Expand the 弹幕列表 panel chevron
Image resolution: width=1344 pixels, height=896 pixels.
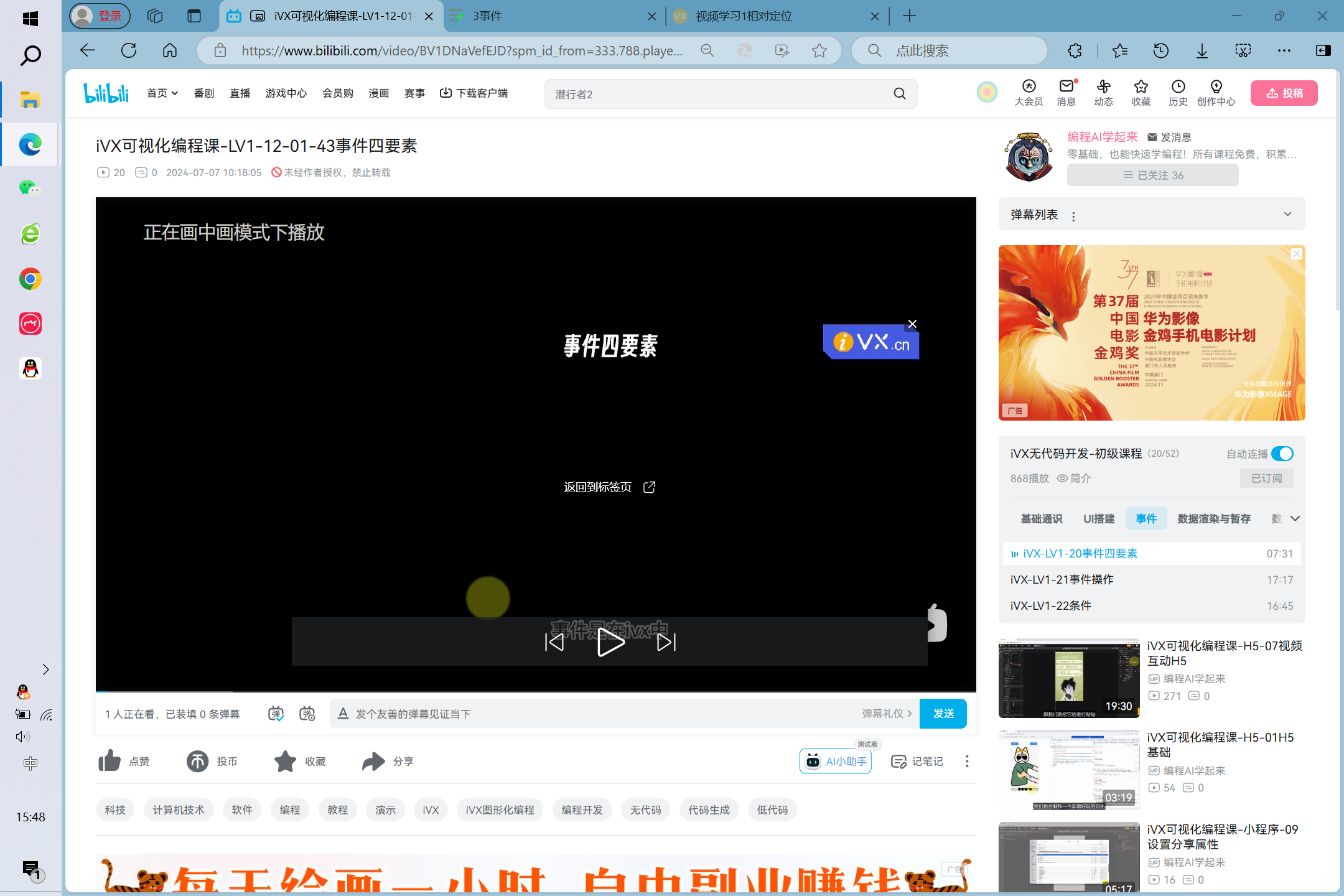pyautogui.click(x=1287, y=214)
